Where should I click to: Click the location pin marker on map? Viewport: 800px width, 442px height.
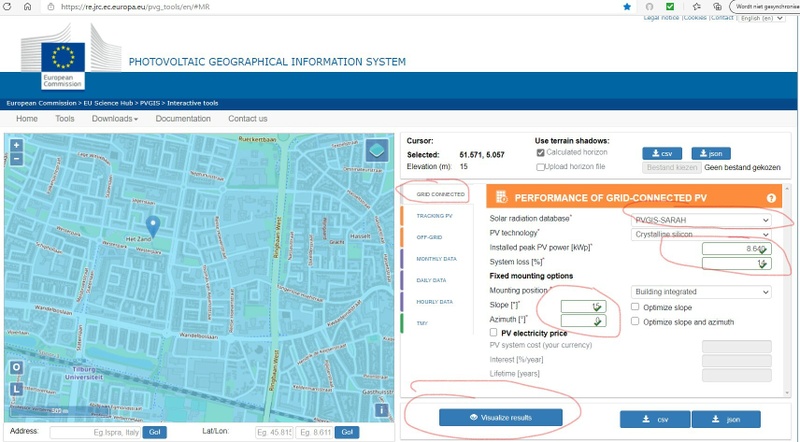(x=153, y=226)
